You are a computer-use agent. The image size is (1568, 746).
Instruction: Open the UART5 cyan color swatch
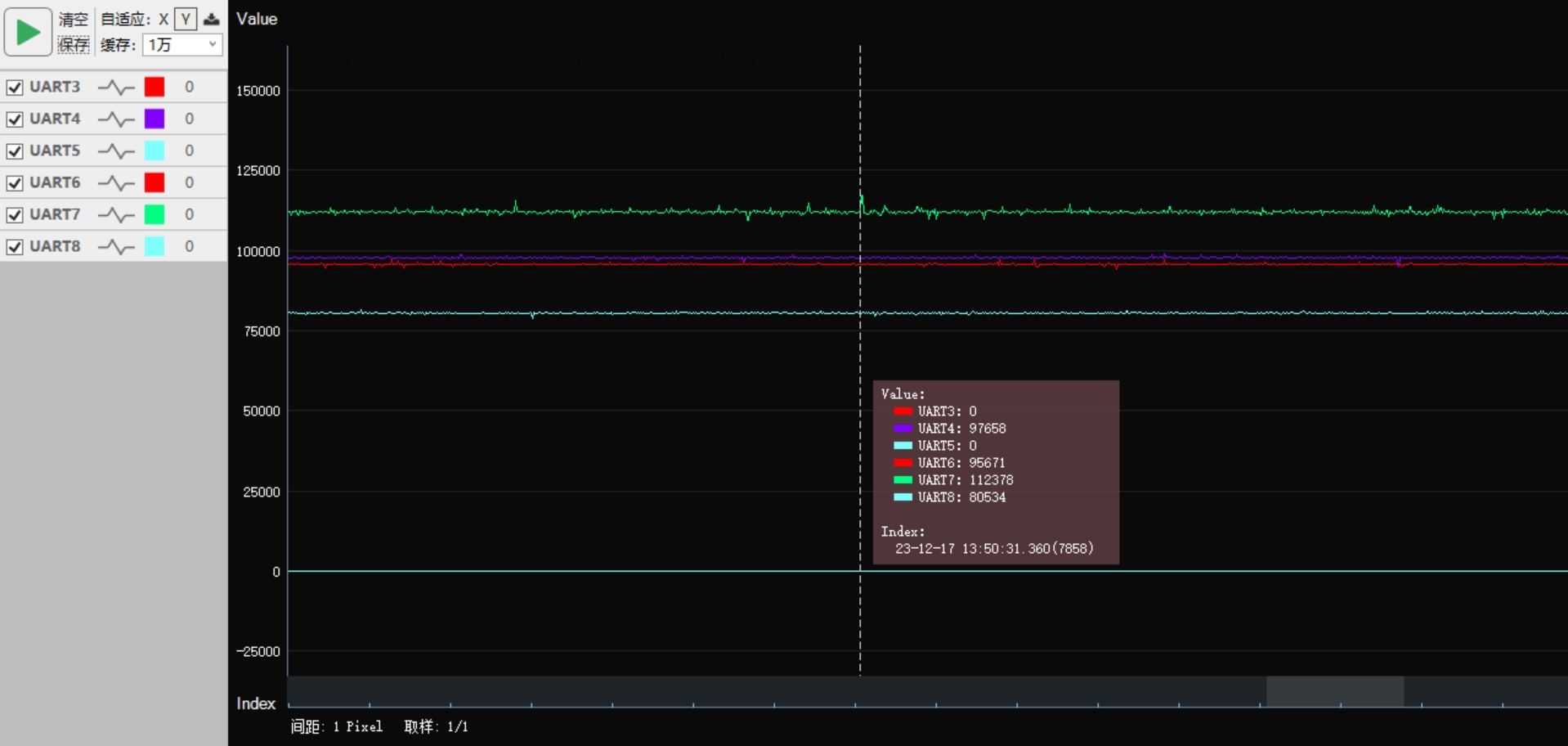tap(155, 151)
